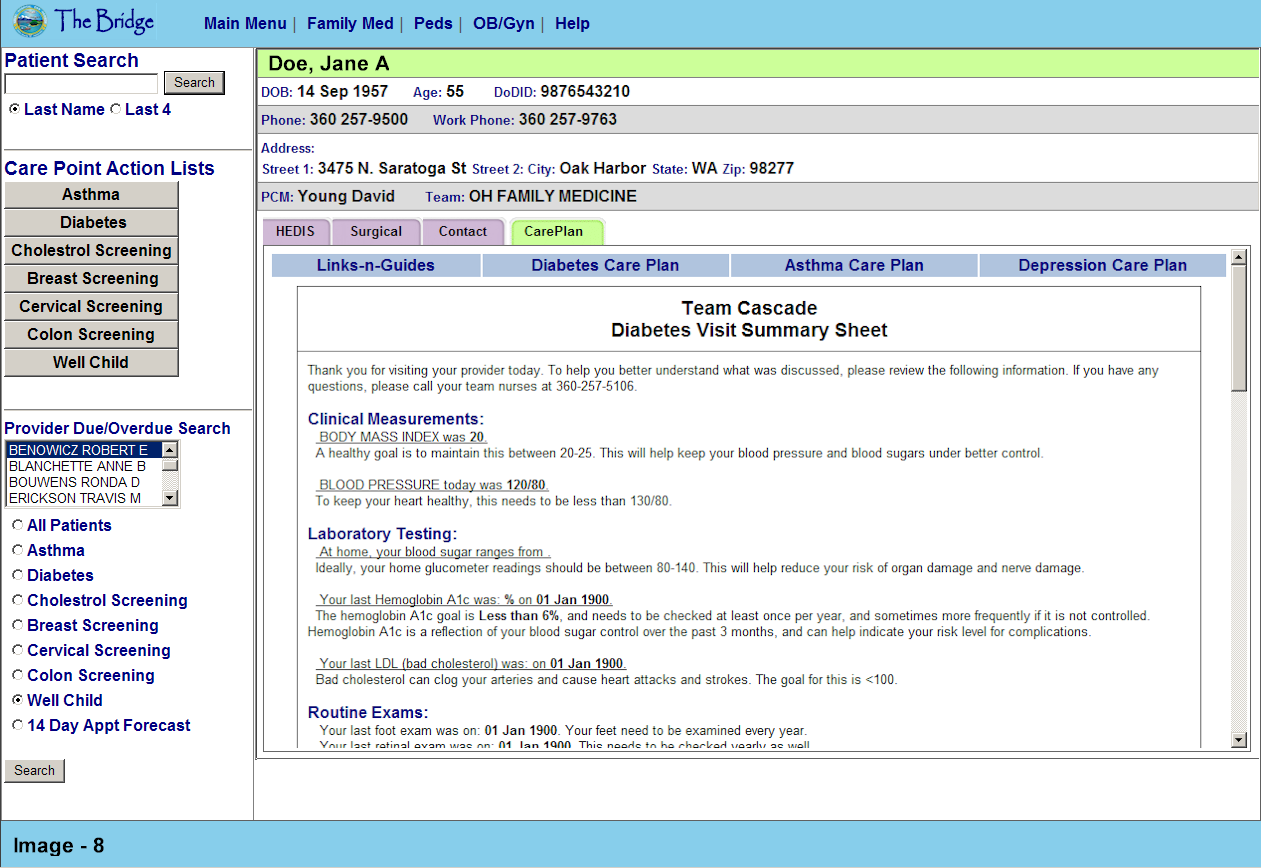Click the BLOOD PRESSURE today line
Viewport: 1261px width, 868px height.
point(434,485)
